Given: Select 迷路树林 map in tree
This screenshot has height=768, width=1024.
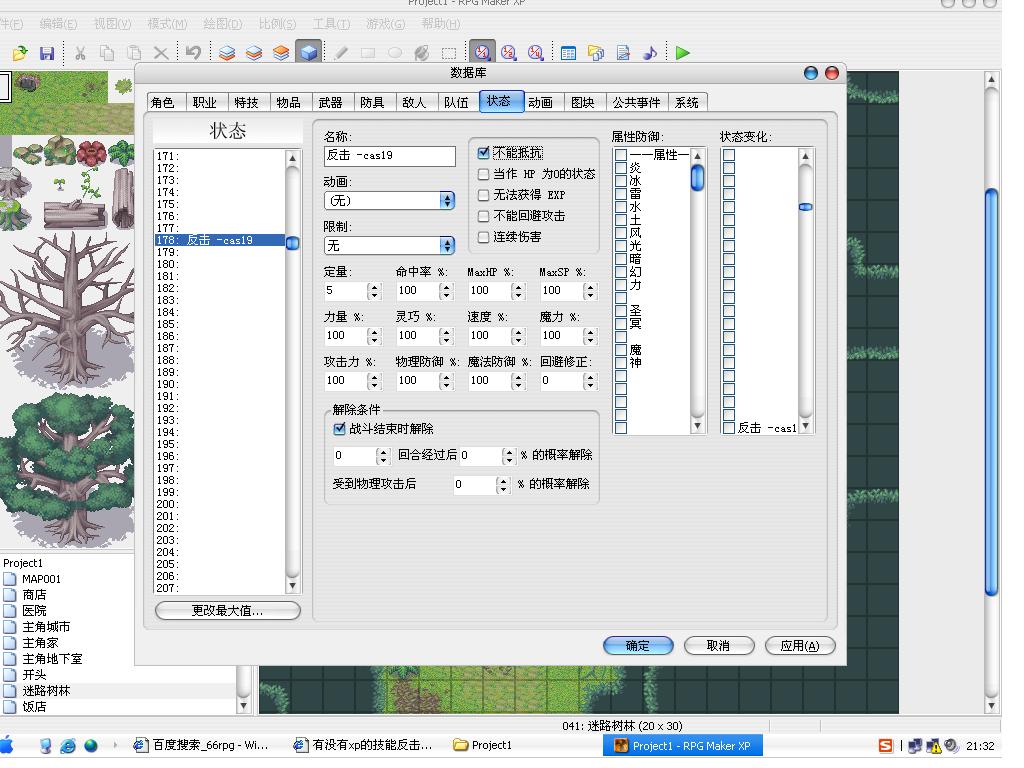Looking at the screenshot, I should click(46, 691).
